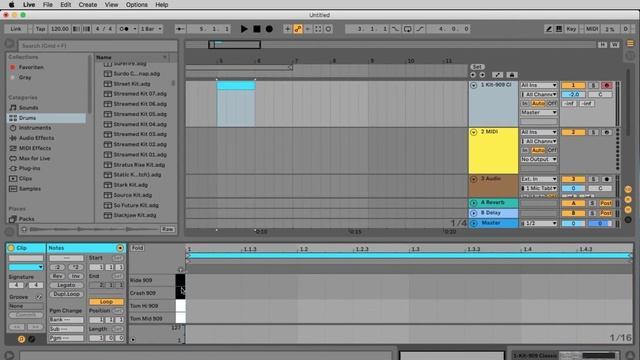Open the groove pool hot-swap icon

pos(38,297)
